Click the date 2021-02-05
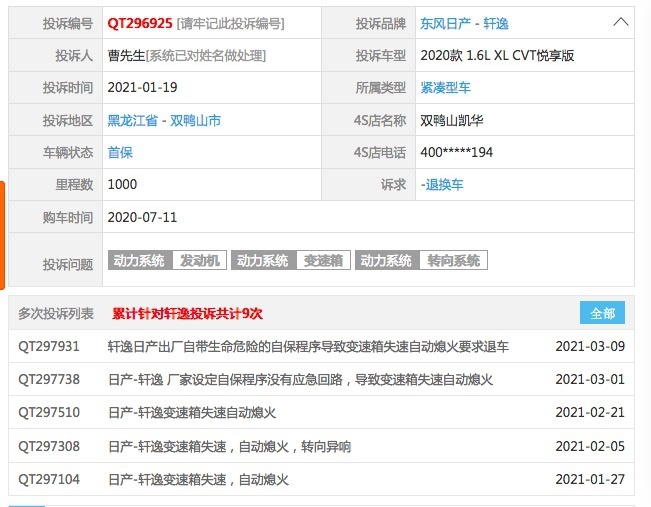This screenshot has height=507, width=651. click(590, 446)
